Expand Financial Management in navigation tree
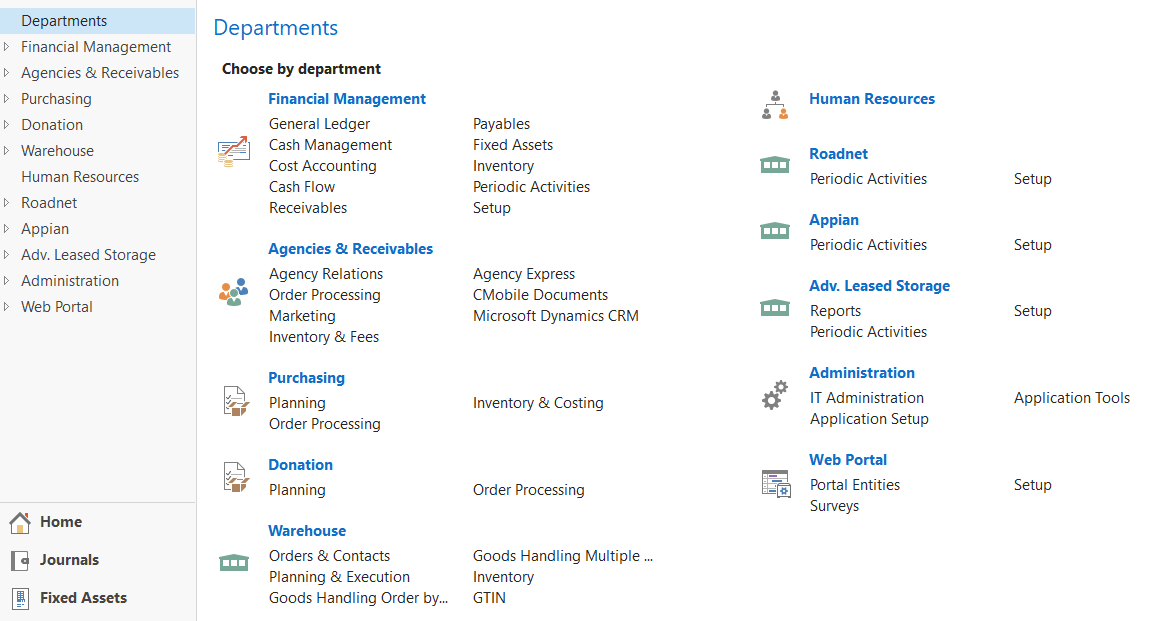The width and height of the screenshot is (1162, 621). [x=7, y=47]
